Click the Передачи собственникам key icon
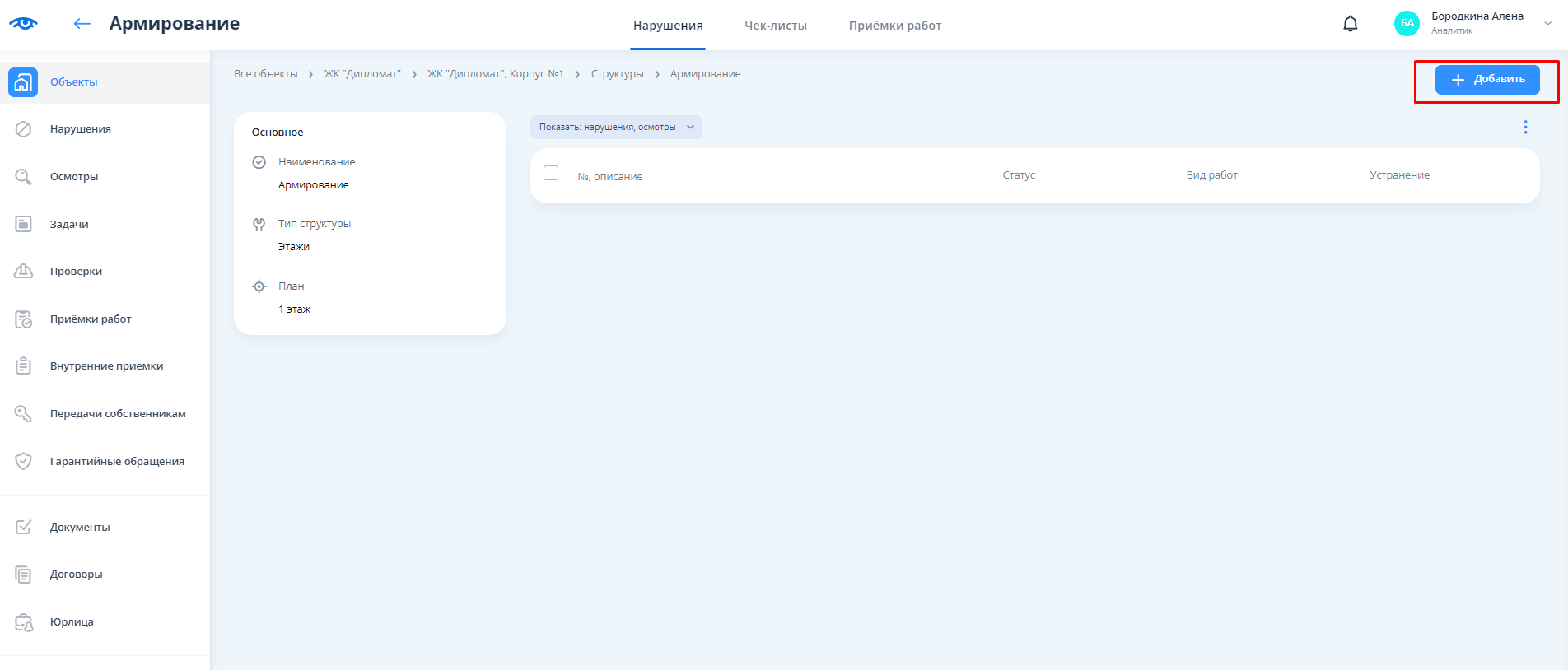Viewport: 1568px width, 670px height. [23, 414]
